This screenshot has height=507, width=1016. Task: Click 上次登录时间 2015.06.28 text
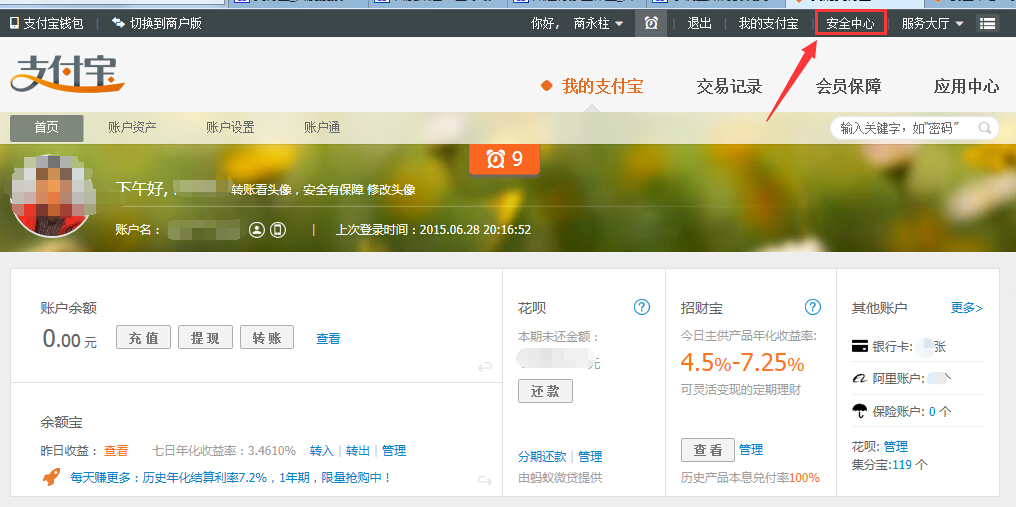click(x=433, y=230)
